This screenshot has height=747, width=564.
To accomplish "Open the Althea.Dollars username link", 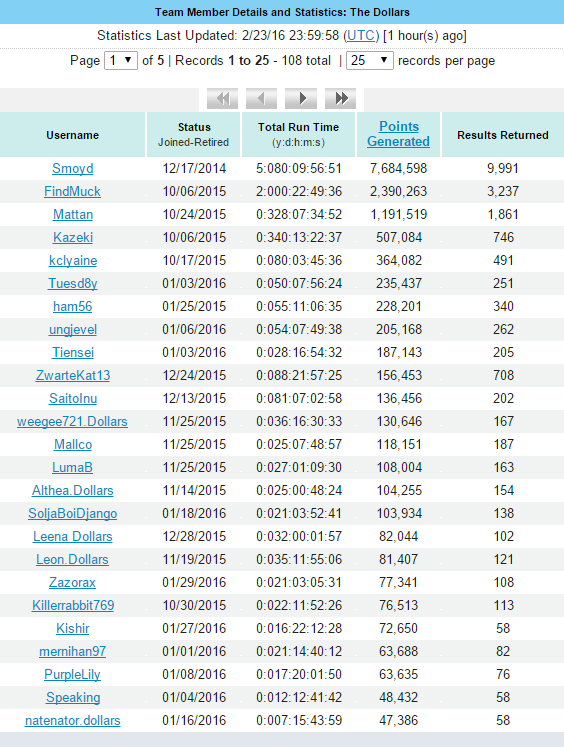I will (x=72, y=491).
